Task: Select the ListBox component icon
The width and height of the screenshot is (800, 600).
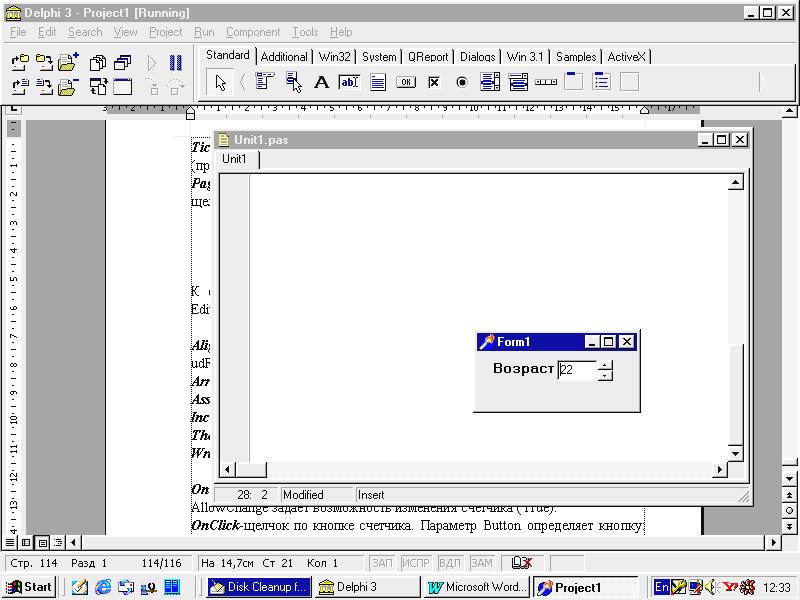Action: [490, 82]
